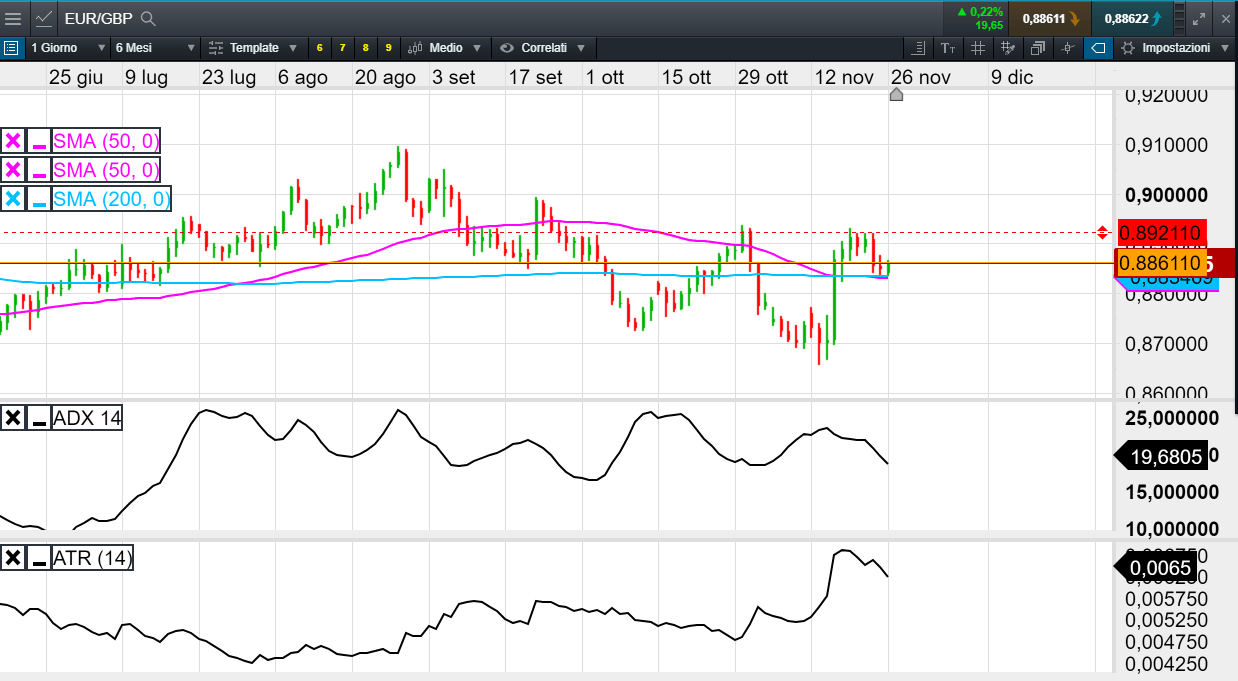Viewport: 1238px width, 681px height.
Task: Minimize the ATR (14) indicator panel
Action: [39, 558]
